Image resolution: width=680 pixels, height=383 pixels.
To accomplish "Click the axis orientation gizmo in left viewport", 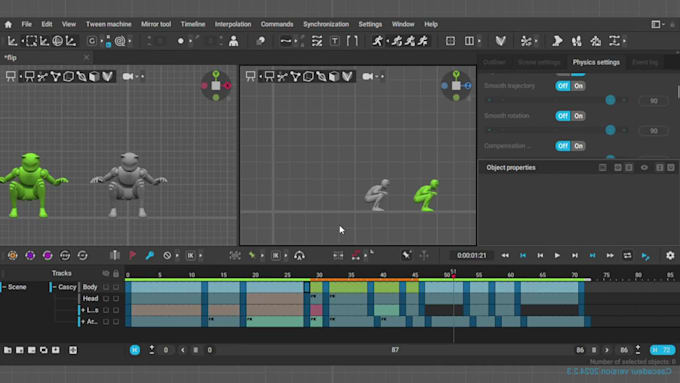I will (x=216, y=86).
